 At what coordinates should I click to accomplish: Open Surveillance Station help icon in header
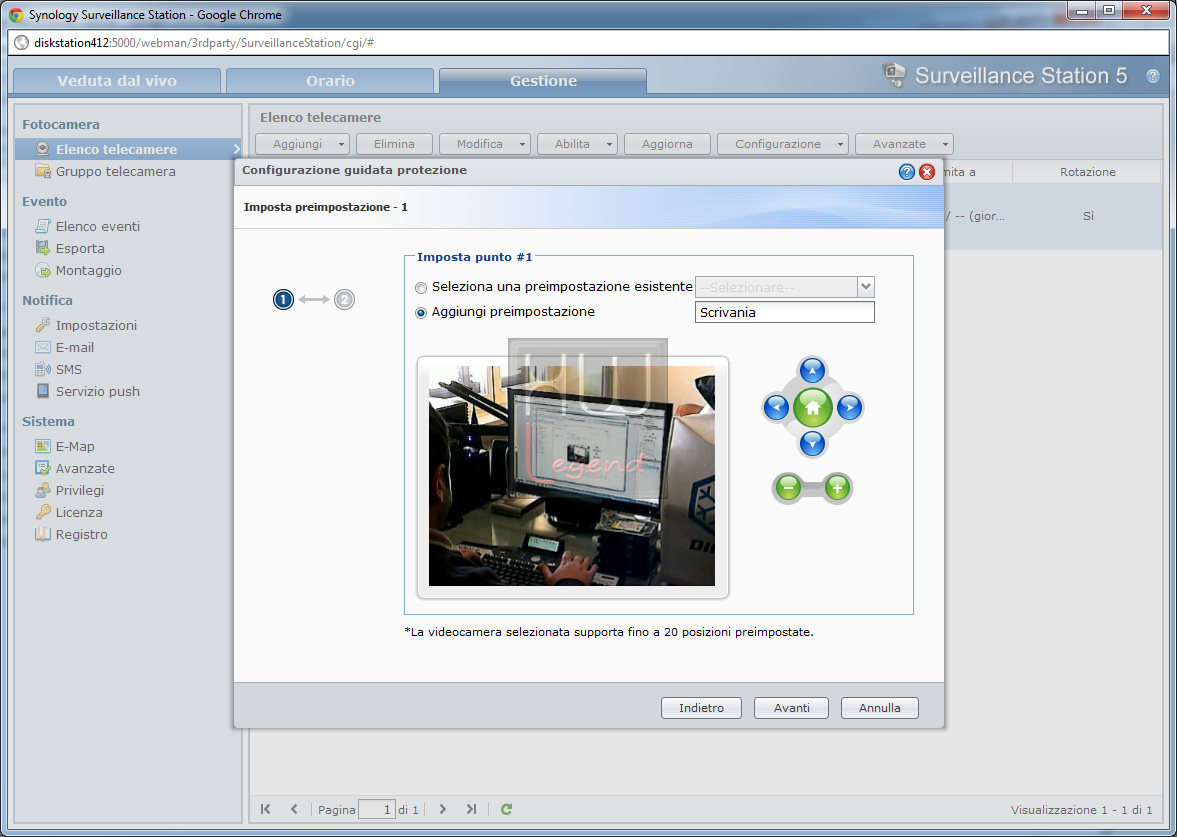(x=1152, y=76)
